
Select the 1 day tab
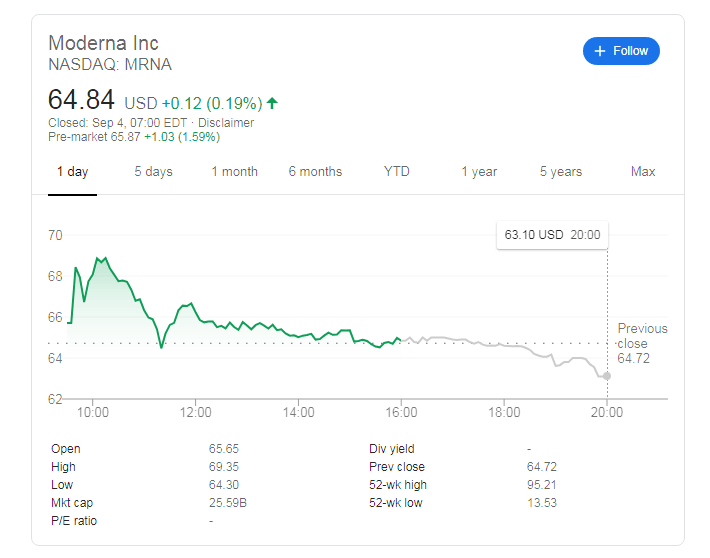pyautogui.click(x=72, y=172)
